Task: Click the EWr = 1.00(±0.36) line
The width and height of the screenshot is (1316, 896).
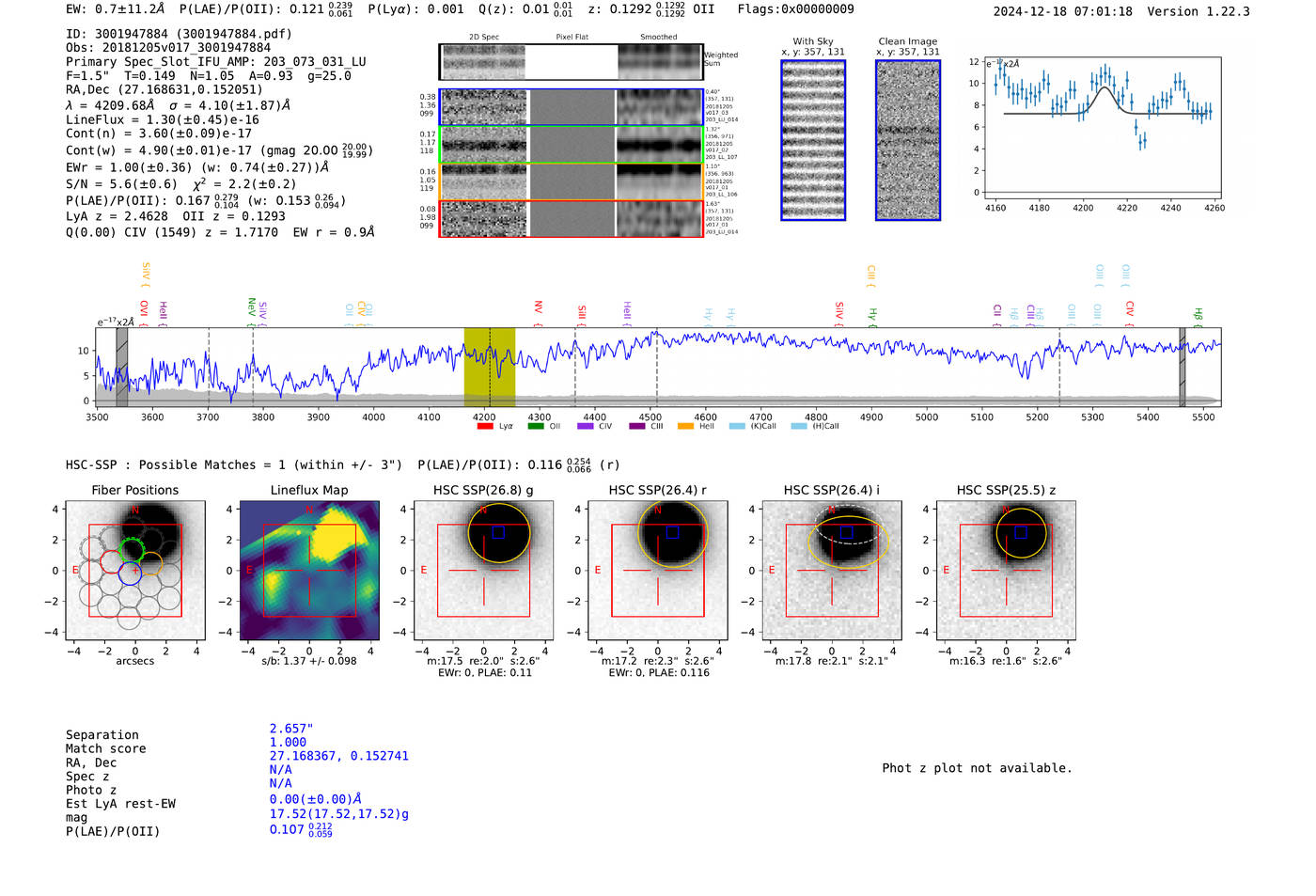Action: pyautogui.click(x=197, y=167)
